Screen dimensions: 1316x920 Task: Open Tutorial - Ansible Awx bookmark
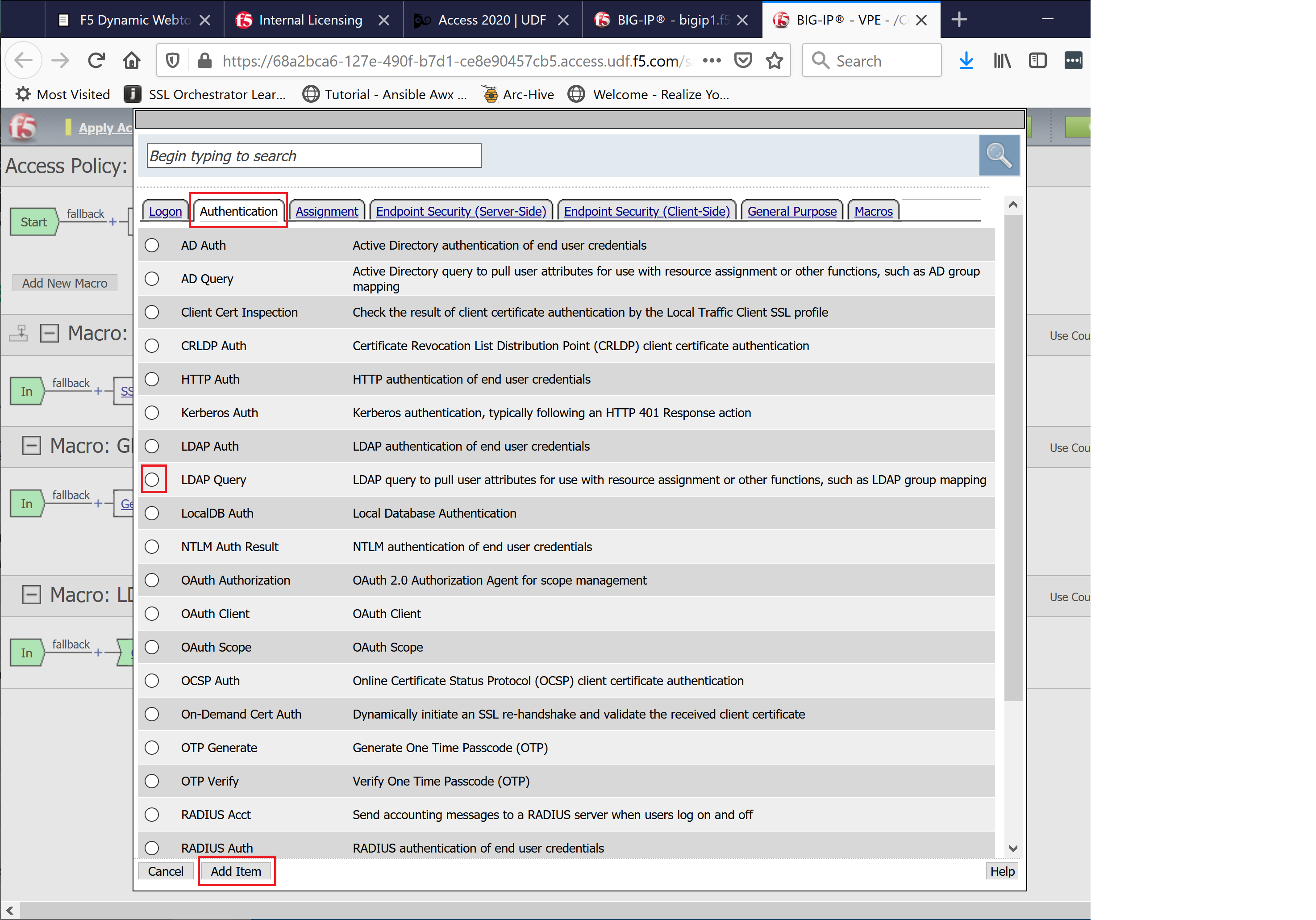(385, 94)
